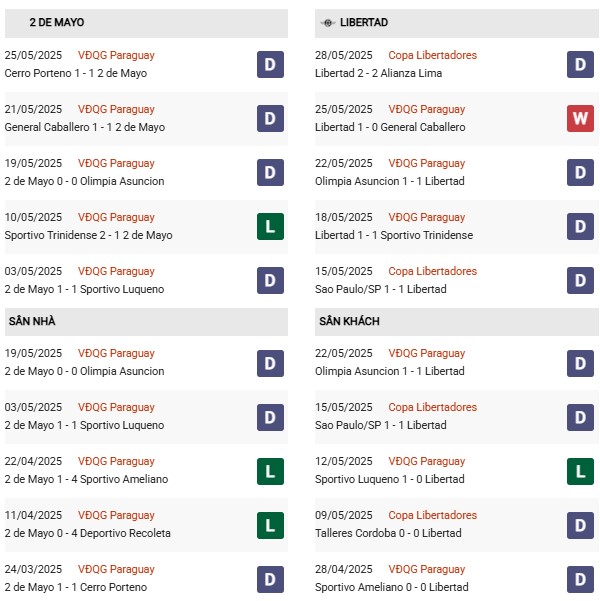Click the L badge for 2 de Mayo 1-4 Sportivo Ameliano

pyautogui.click(x=270, y=471)
